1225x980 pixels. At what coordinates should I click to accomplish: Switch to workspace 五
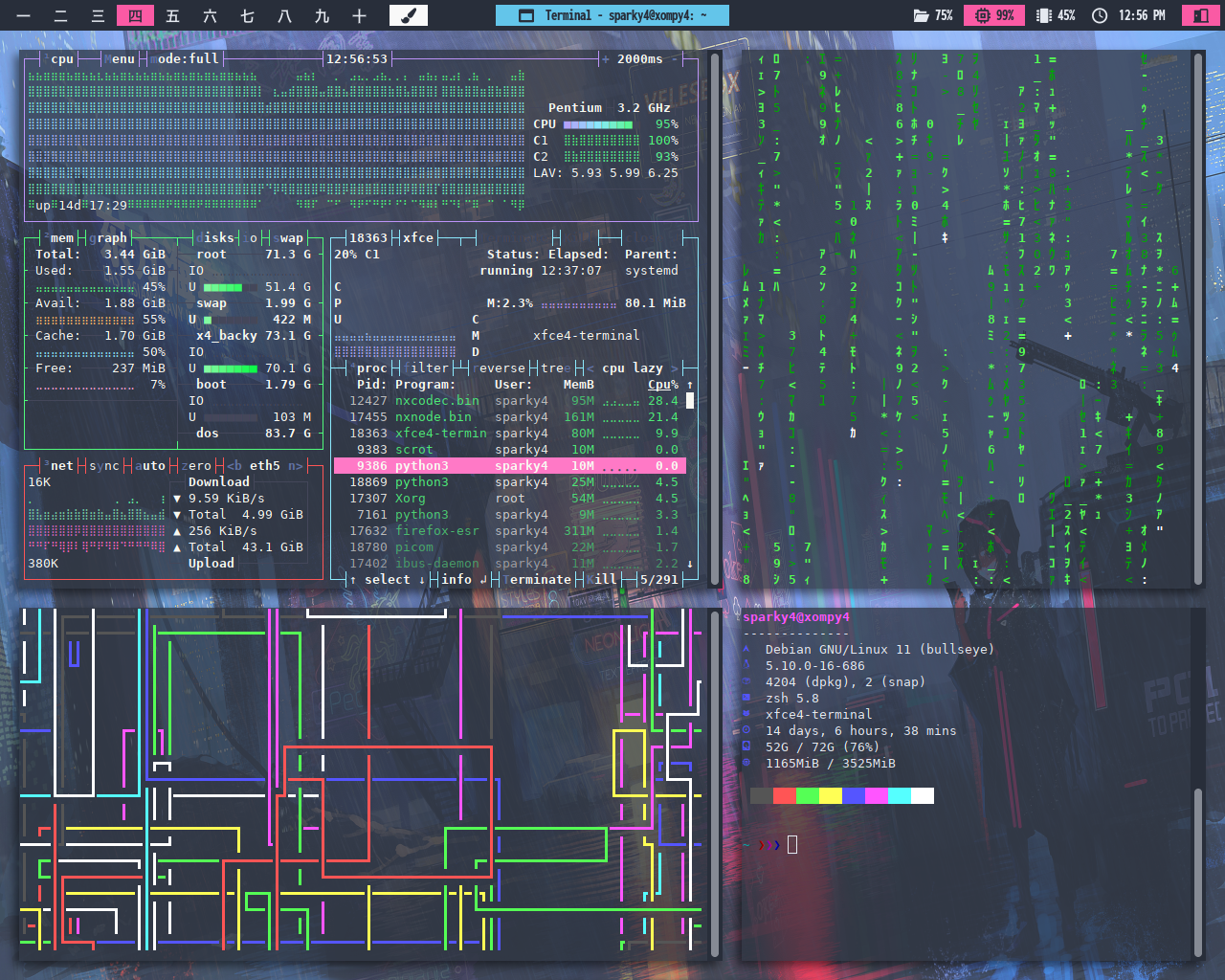[172, 15]
